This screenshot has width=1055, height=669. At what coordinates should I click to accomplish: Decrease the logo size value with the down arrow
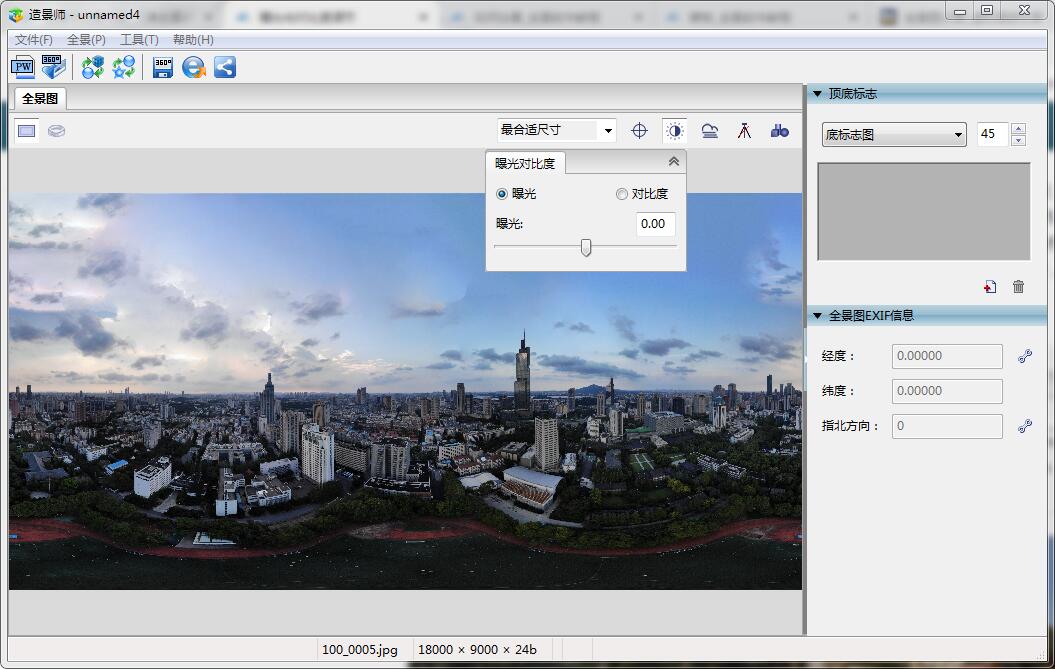[x=1019, y=140]
